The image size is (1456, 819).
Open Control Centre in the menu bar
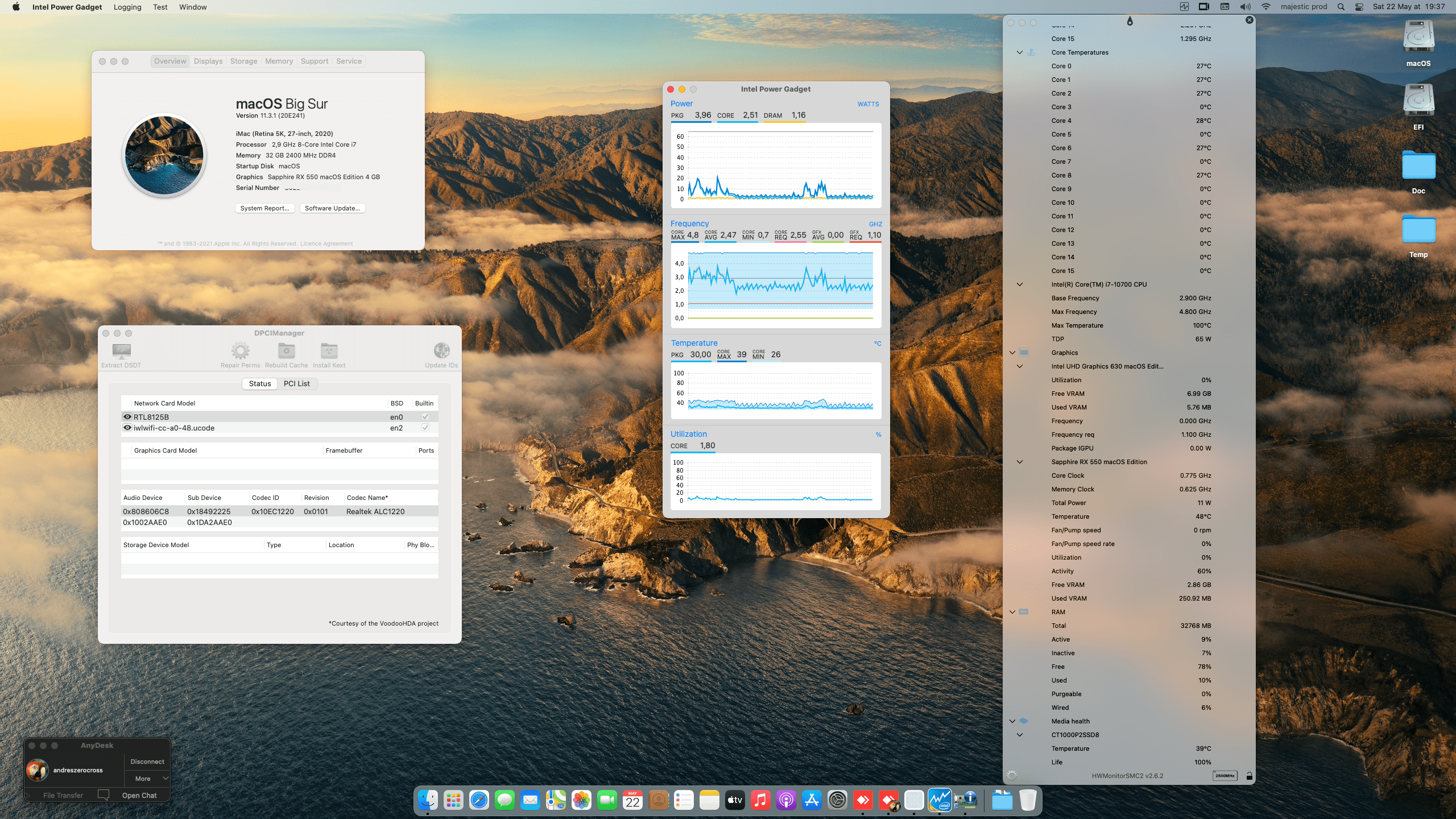(1359, 7)
